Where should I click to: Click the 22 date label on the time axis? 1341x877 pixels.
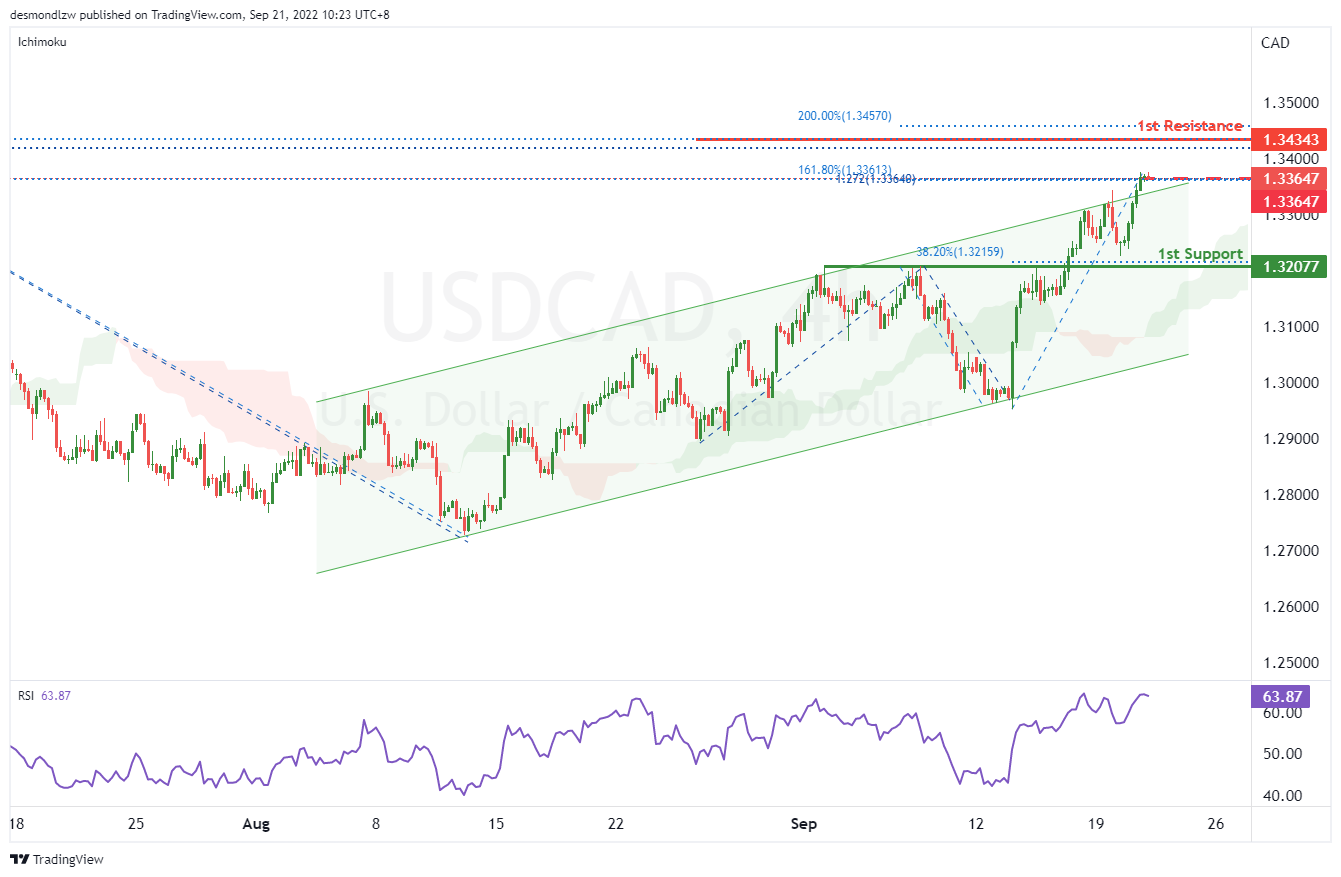pos(616,824)
